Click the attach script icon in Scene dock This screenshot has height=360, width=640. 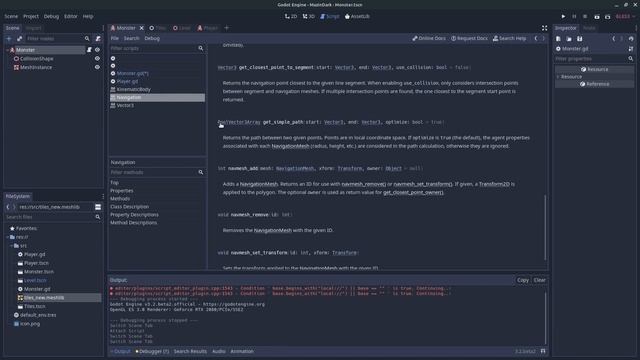click(98, 38)
